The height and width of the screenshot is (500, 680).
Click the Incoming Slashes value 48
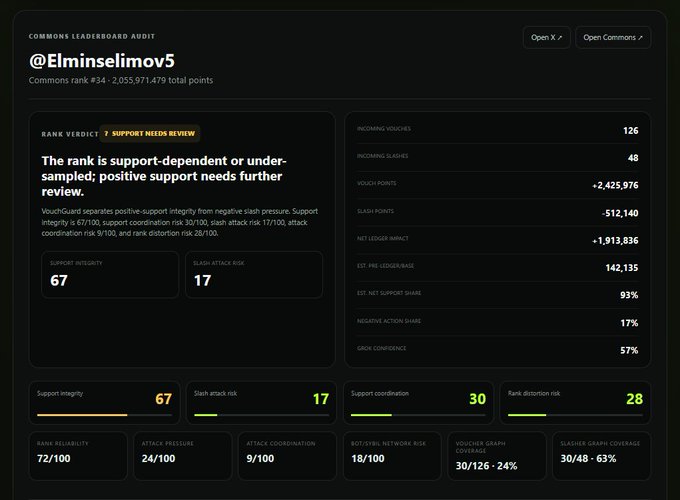point(633,158)
